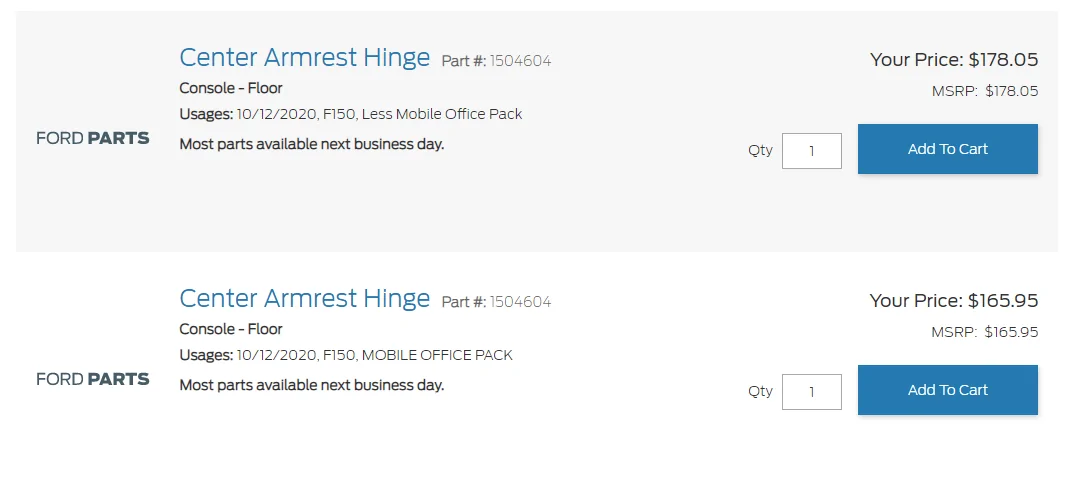Select part number 1504604 on the $178.05 listing
Viewport: 1071px width, 485px height.
pos(520,61)
